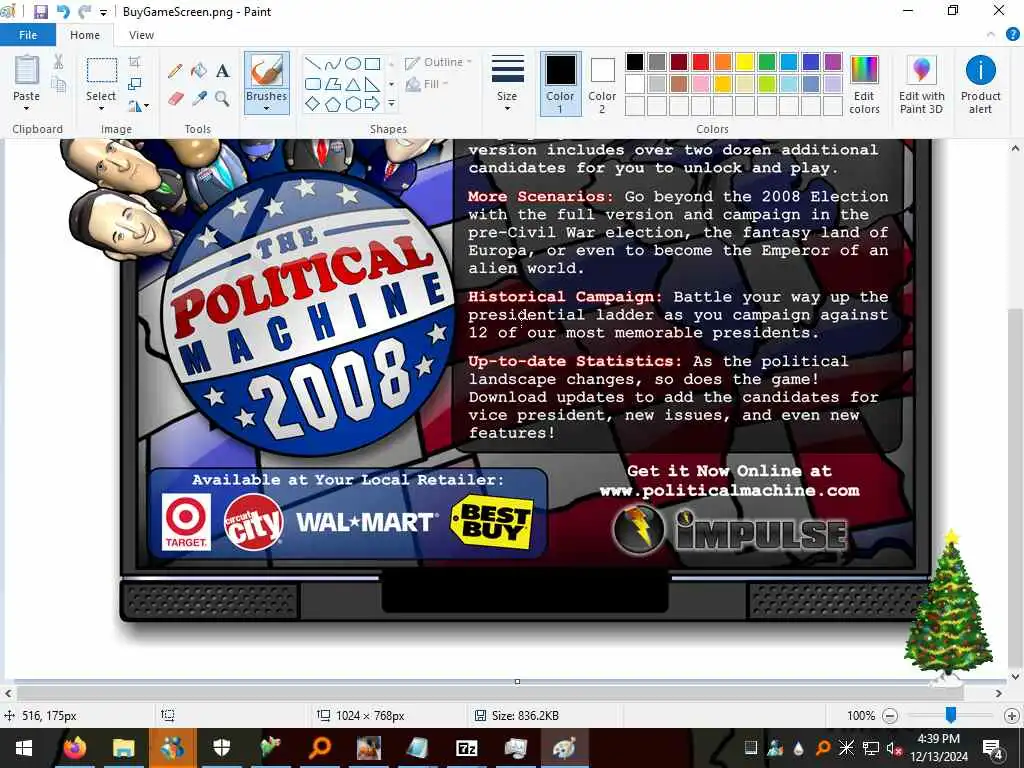Click the vertical scrollbar up arrow

[1016, 148]
